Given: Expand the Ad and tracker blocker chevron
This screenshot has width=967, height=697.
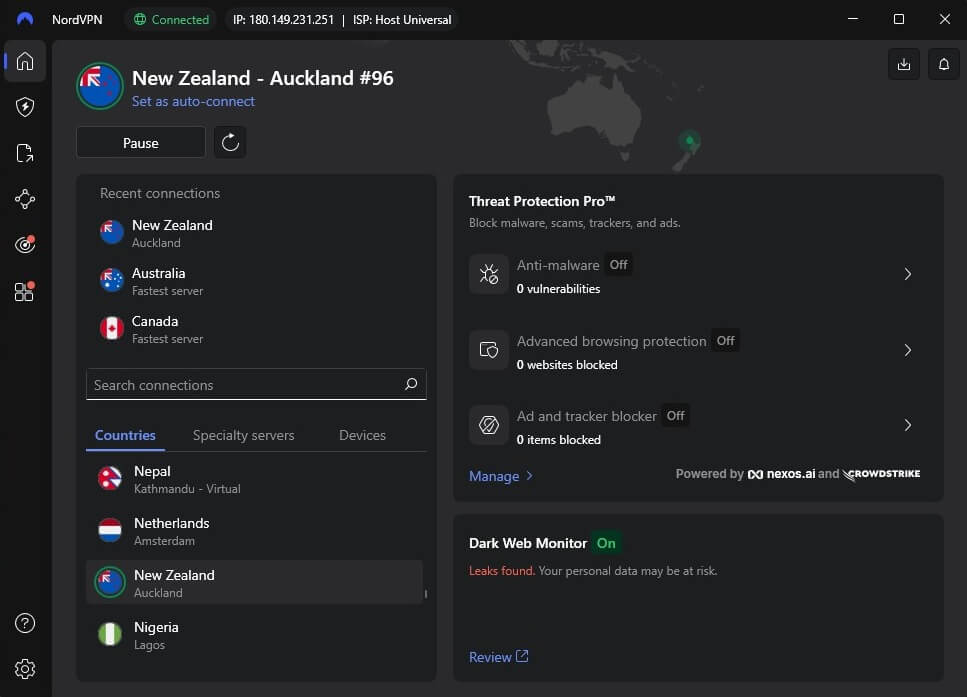Looking at the screenshot, I should point(908,425).
